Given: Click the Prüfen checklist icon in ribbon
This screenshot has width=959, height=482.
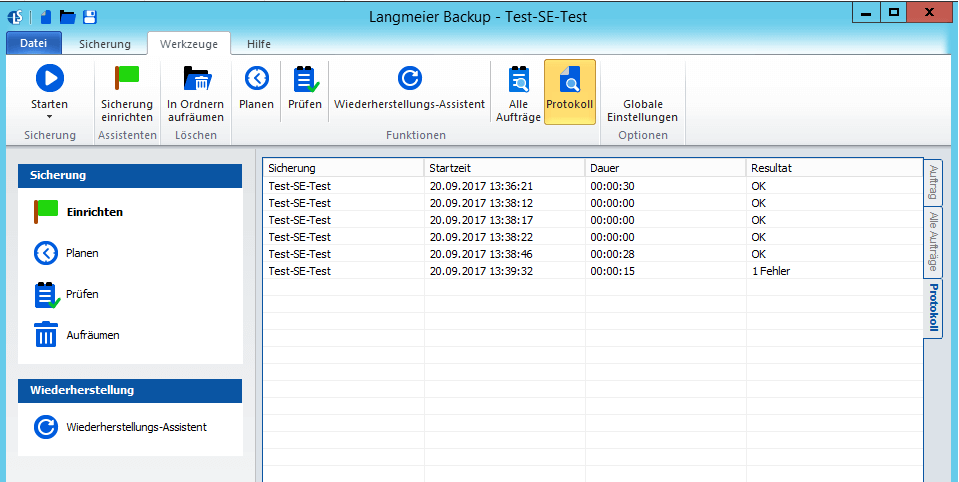Looking at the screenshot, I should (x=305, y=78).
